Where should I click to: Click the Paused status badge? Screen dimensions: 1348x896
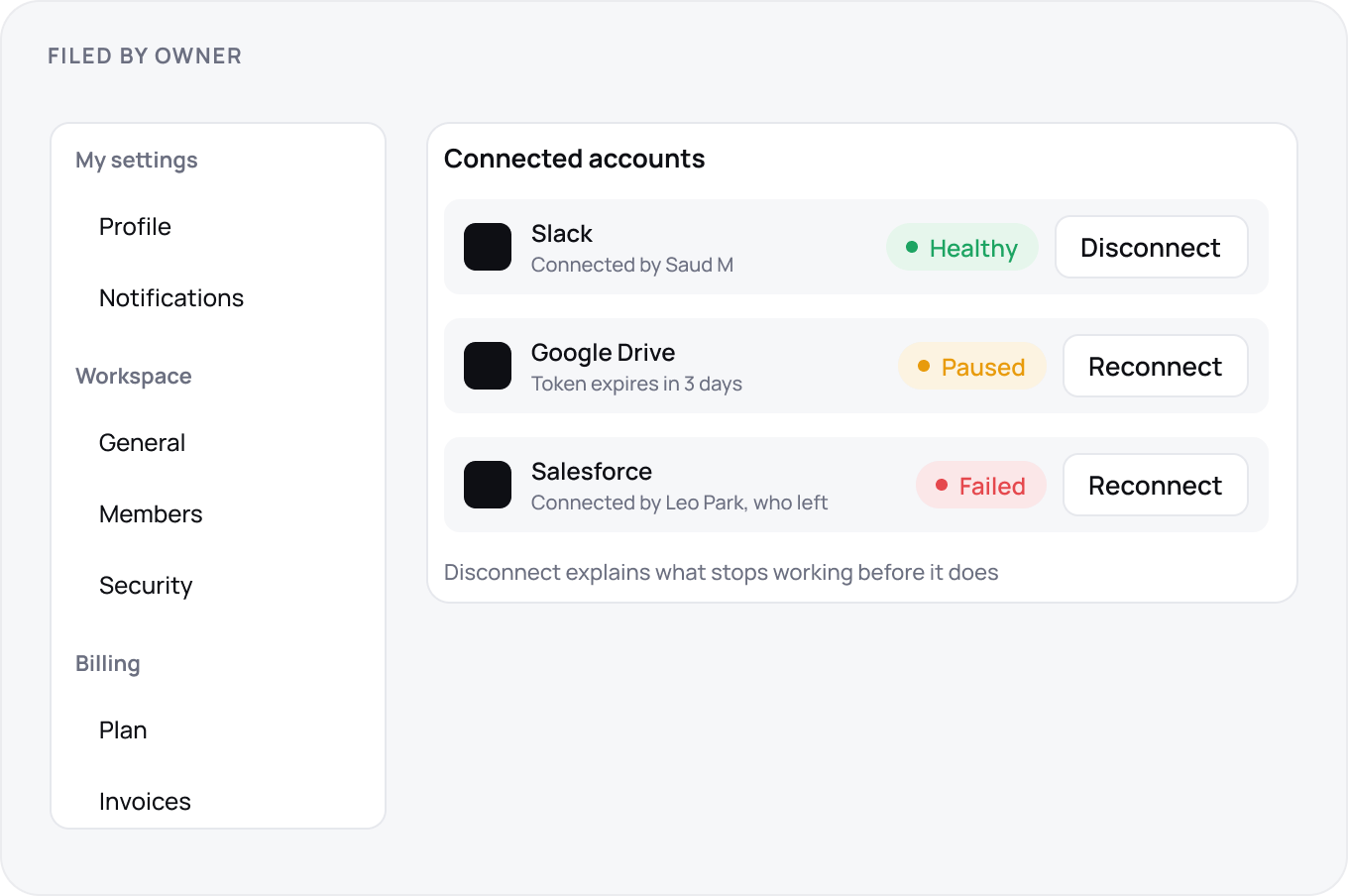(971, 367)
